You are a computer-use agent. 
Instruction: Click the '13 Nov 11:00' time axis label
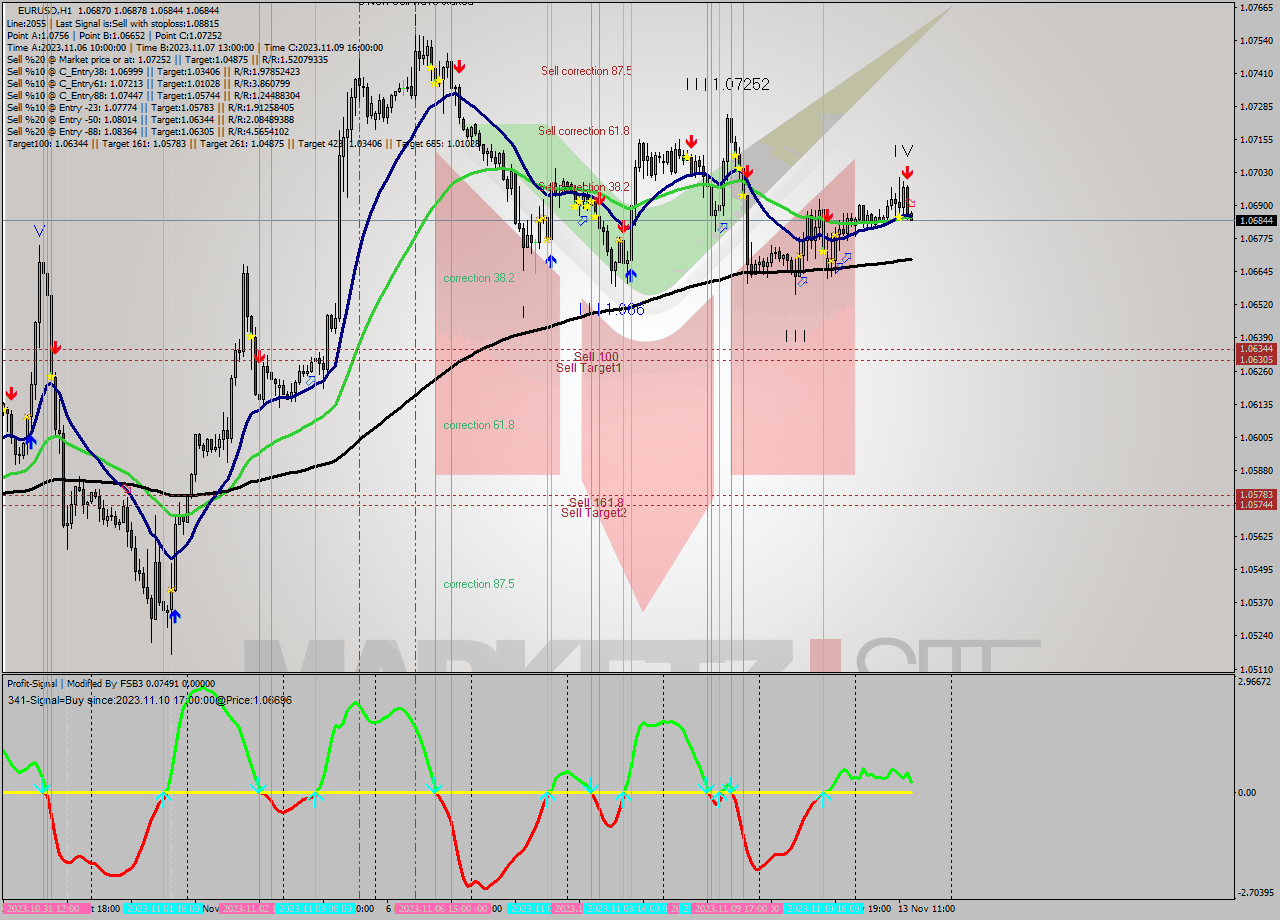coord(926,909)
